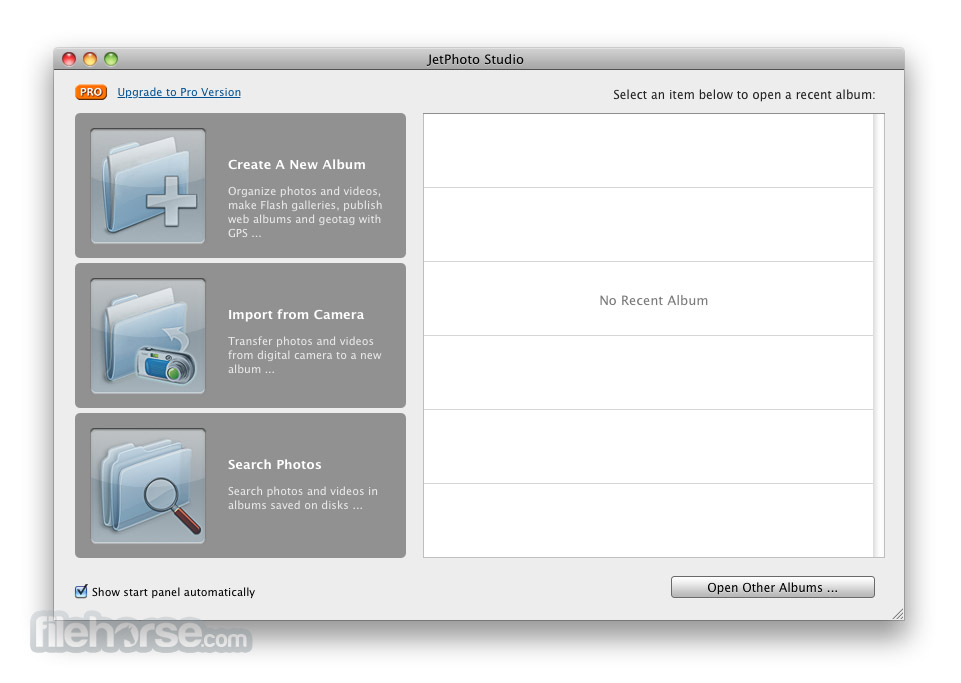Click the Search photos and videos in albums description
The height and width of the screenshot is (683, 961).
tap(303, 498)
